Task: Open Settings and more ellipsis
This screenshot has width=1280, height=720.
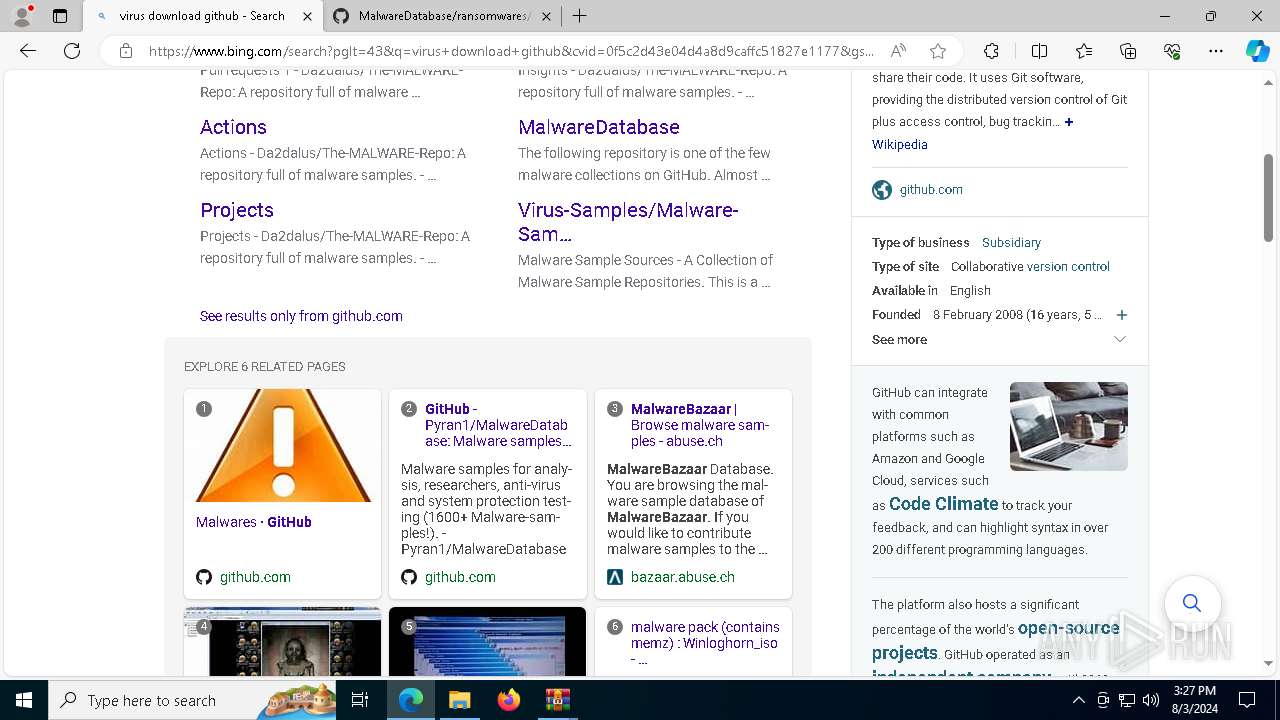Action: [x=1216, y=51]
